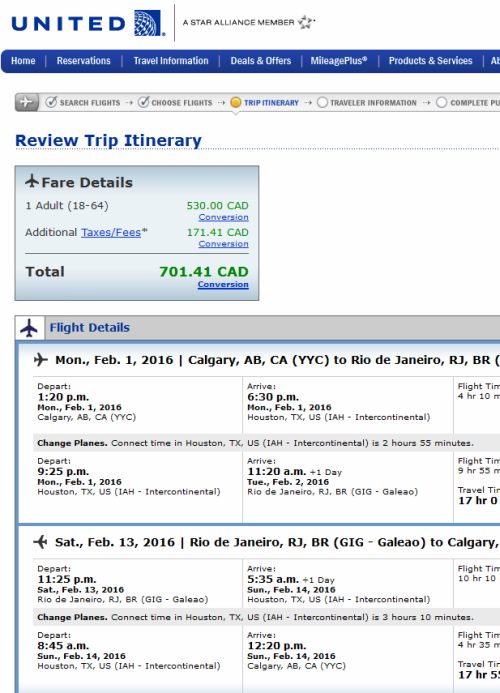
Task: Open the Travel Information menu
Action: [171, 61]
